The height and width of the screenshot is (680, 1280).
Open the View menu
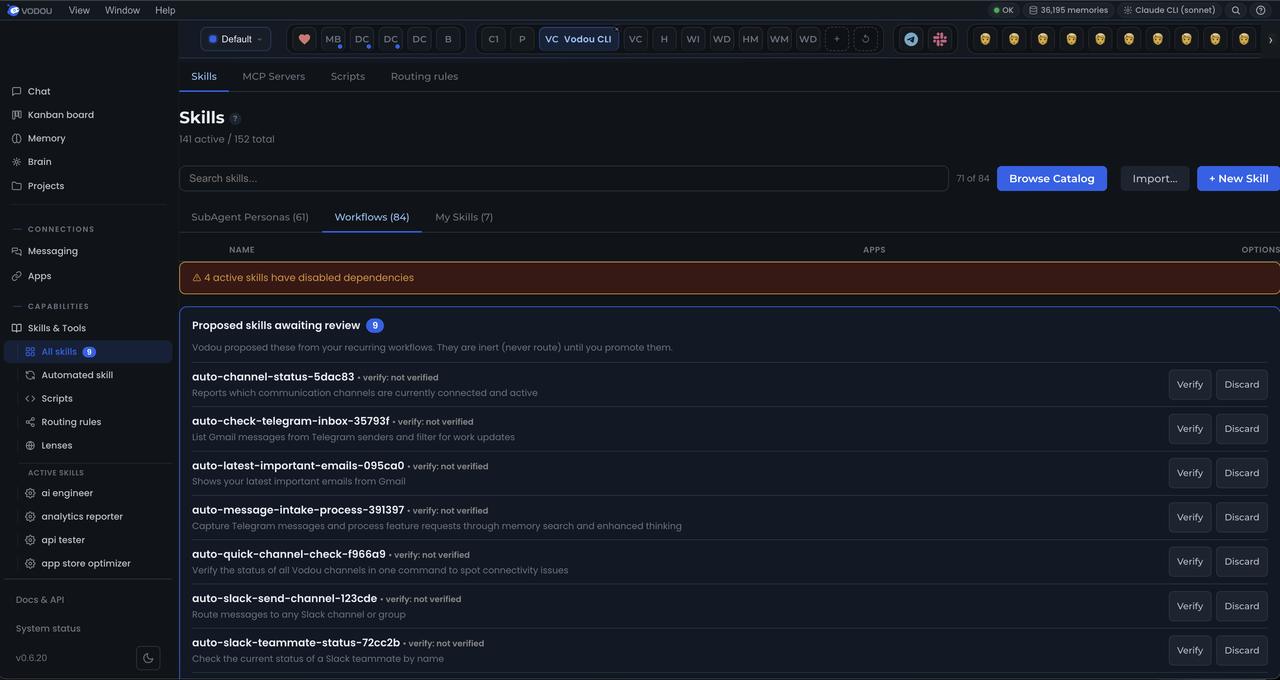[79, 10]
